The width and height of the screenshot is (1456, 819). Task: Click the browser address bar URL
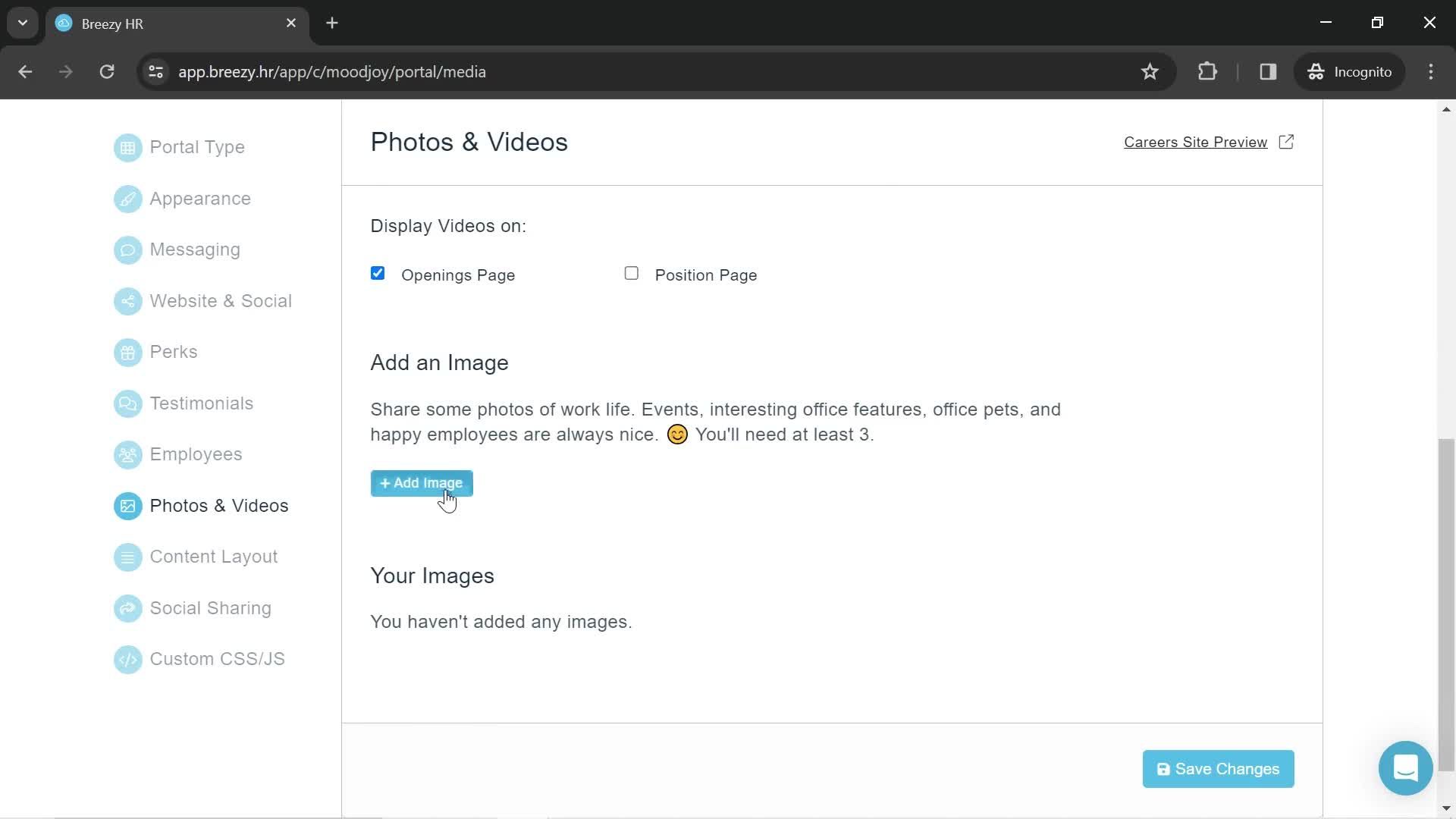click(x=332, y=71)
